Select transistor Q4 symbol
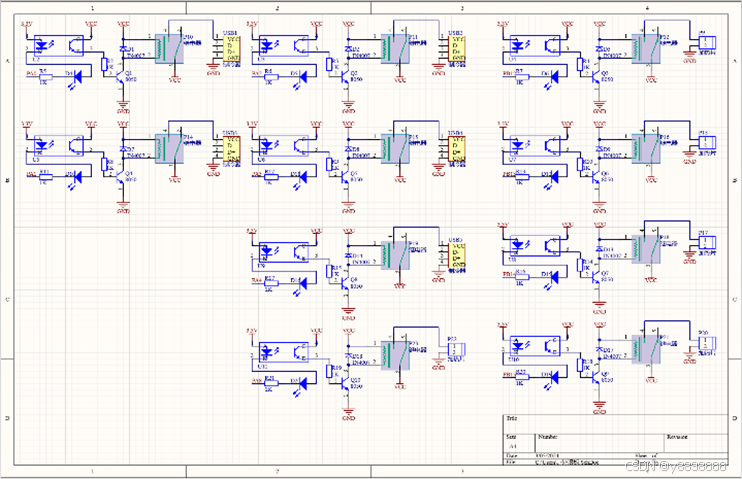 [x=121, y=177]
